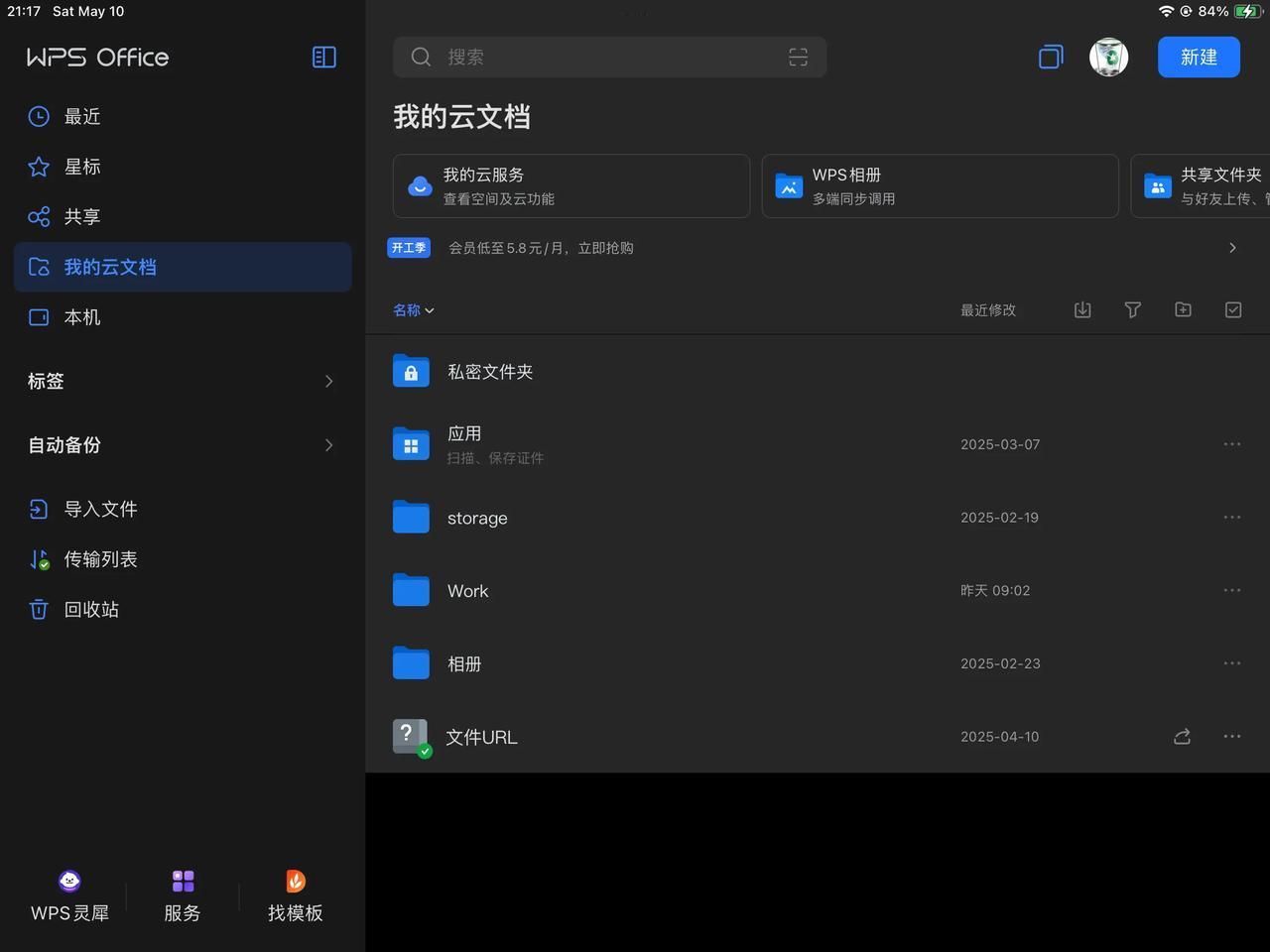Click the Work folder icon
This screenshot has height=952, width=1270.
(x=411, y=590)
